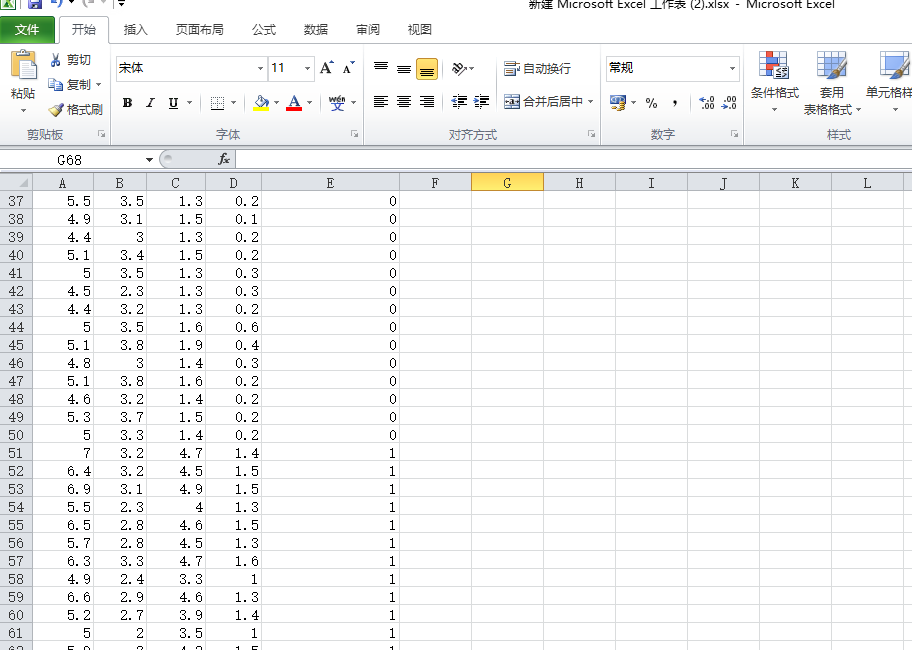Open Format as Table (套用表格格式)
The height and width of the screenshot is (650, 912).
(x=831, y=83)
